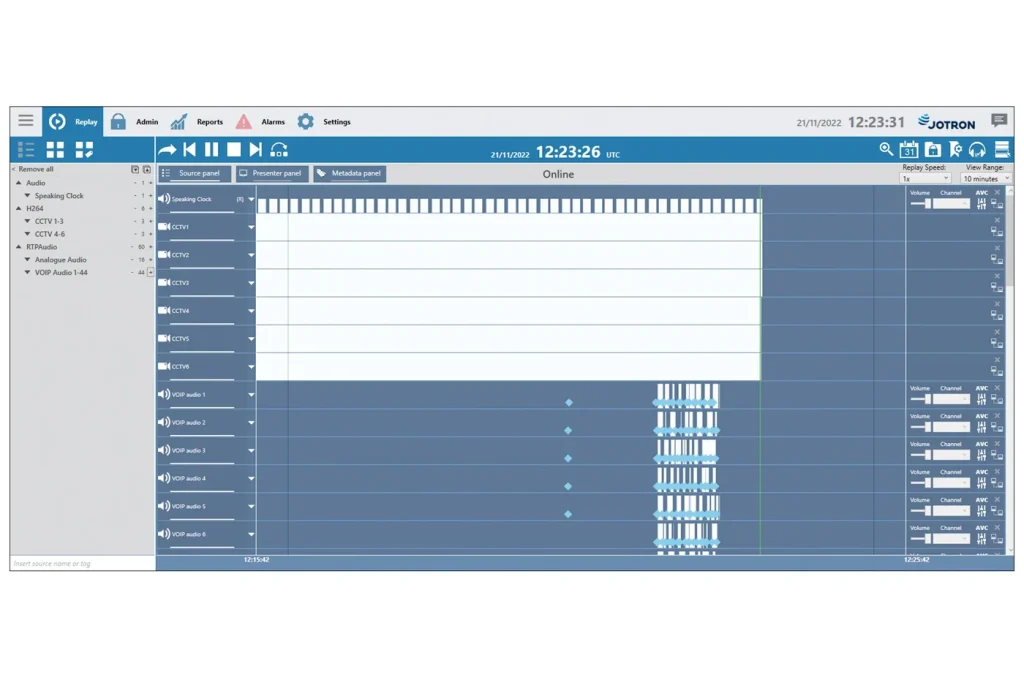Expand the CCTV1 track dropdown arrow
This screenshot has width=1024, height=677.
point(251,227)
